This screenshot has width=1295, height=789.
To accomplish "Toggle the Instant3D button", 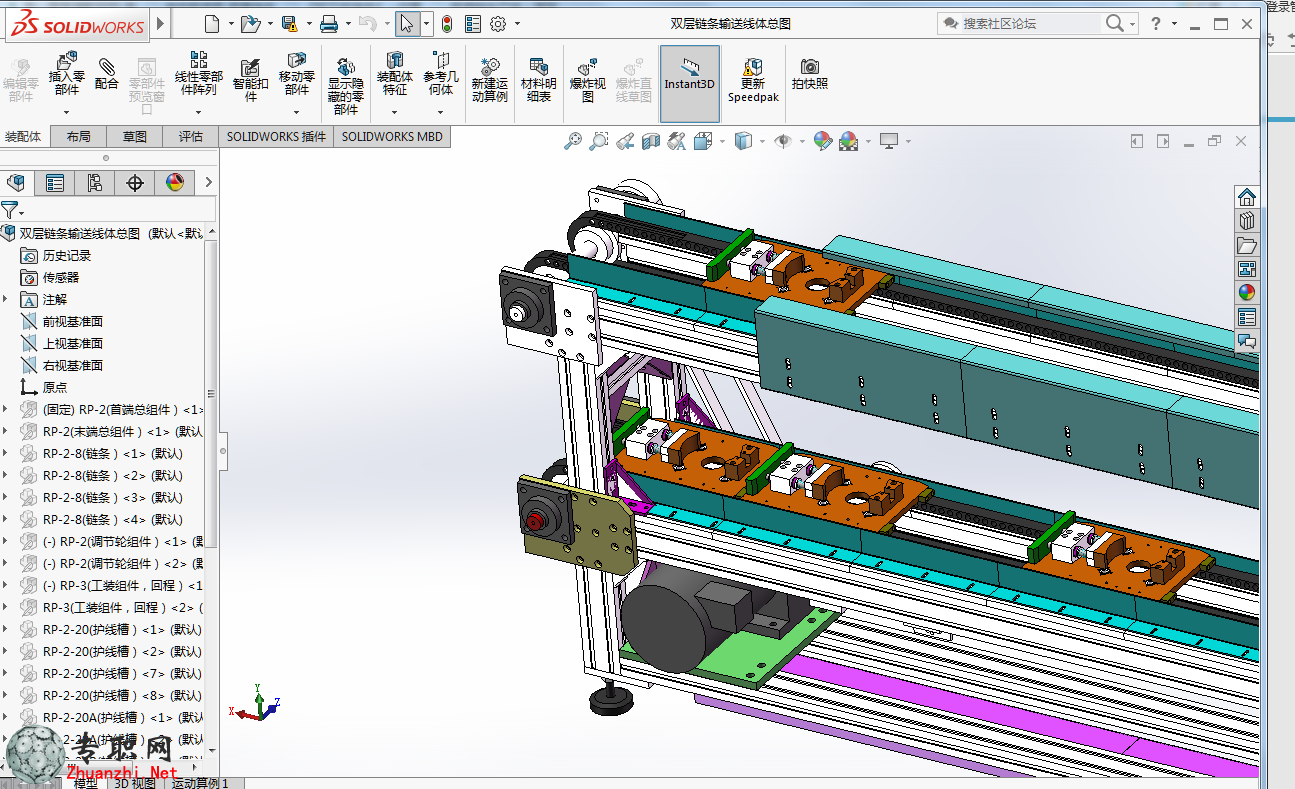I will coord(690,84).
